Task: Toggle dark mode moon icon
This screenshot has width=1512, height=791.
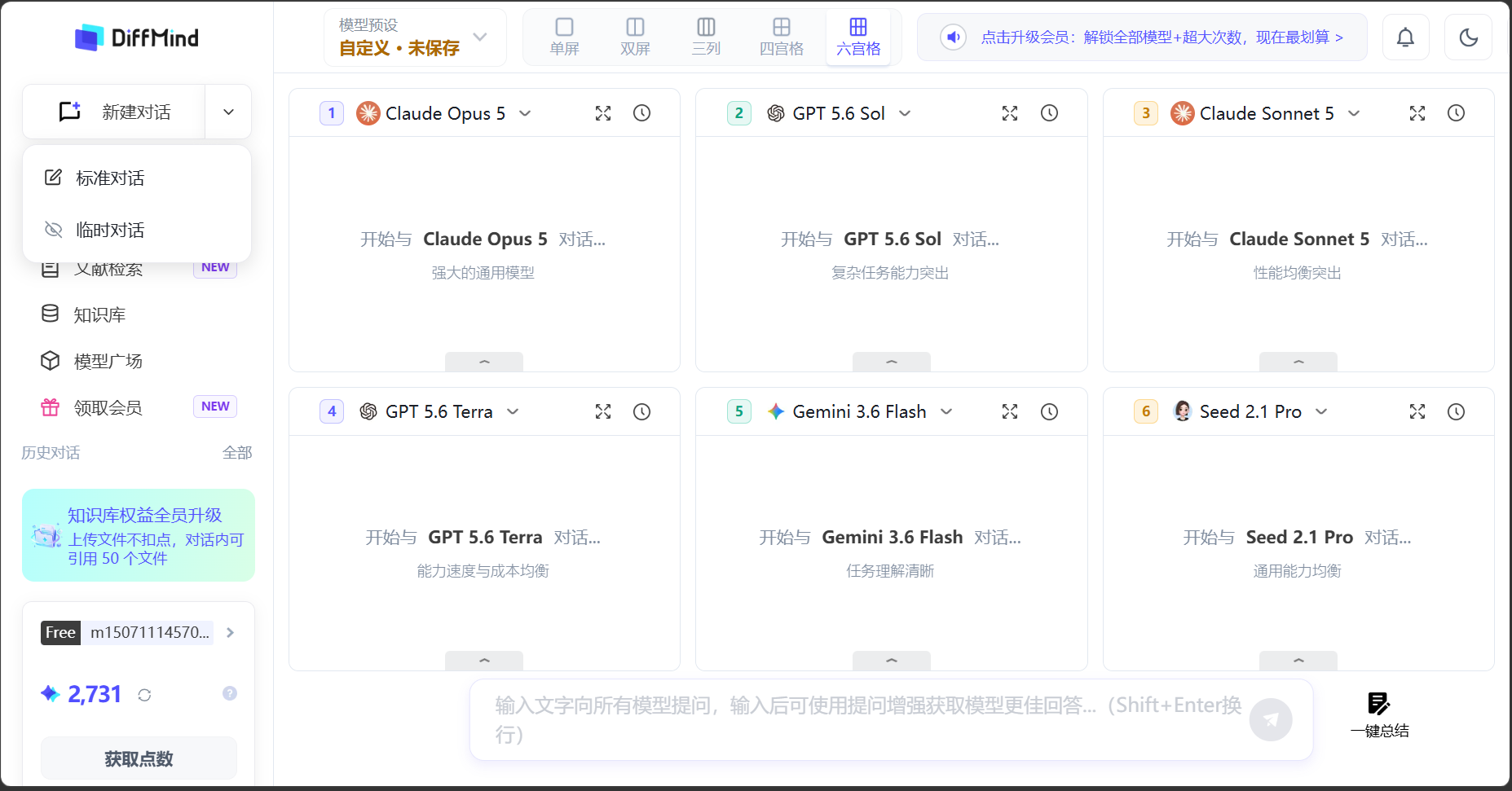Action: [1468, 37]
